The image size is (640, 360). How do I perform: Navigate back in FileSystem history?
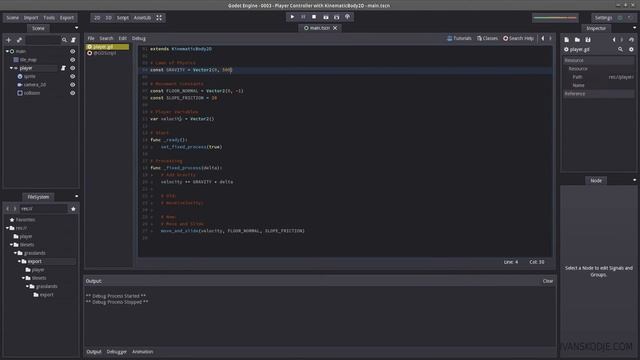click(7, 209)
